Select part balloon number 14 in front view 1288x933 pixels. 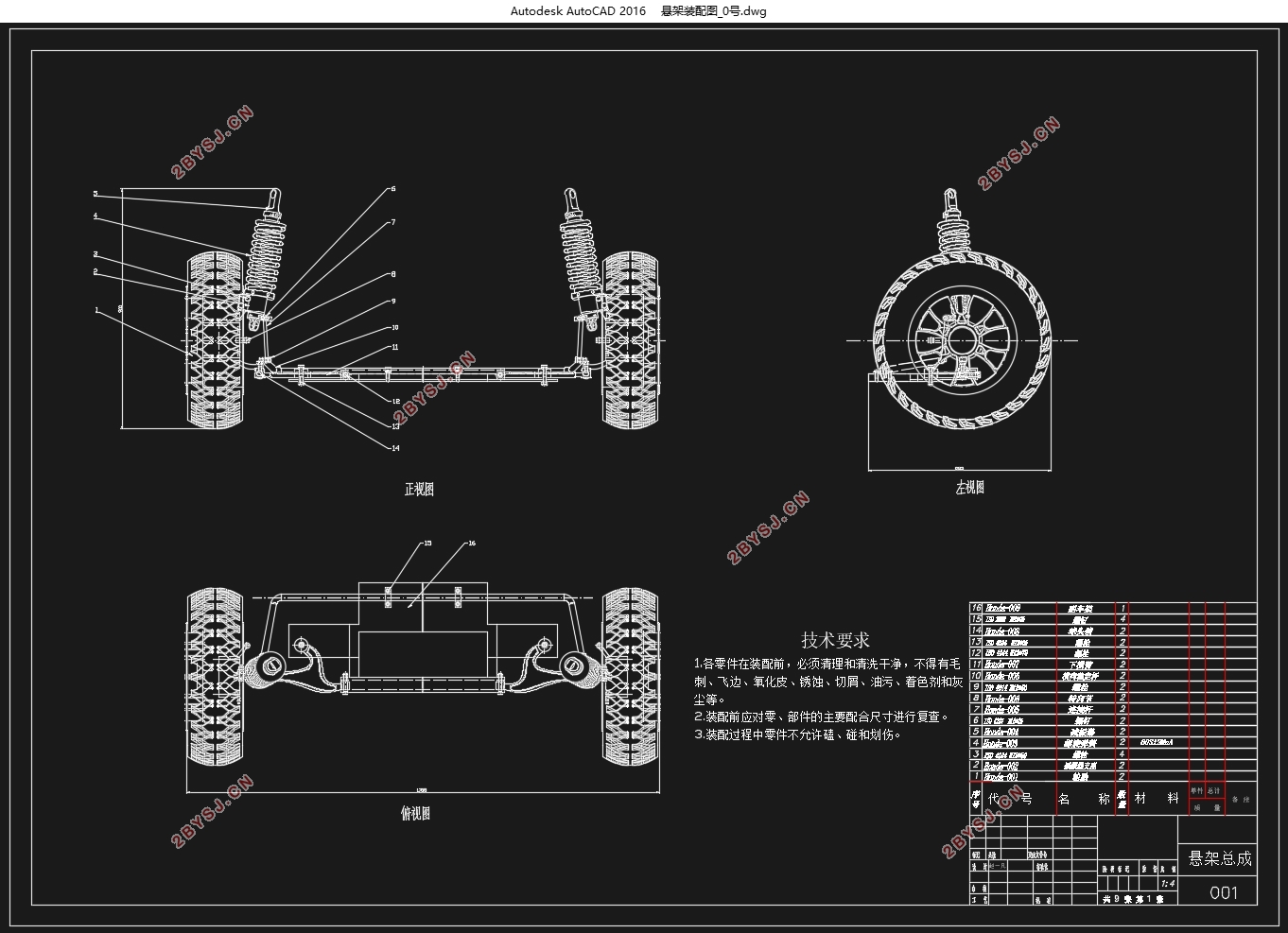point(395,448)
